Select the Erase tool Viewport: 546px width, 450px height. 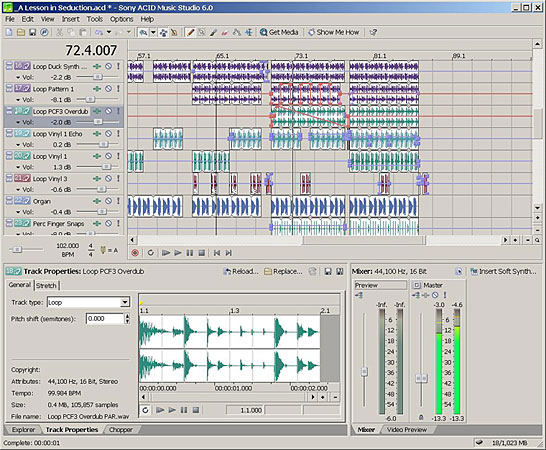pyautogui.click(x=225, y=32)
